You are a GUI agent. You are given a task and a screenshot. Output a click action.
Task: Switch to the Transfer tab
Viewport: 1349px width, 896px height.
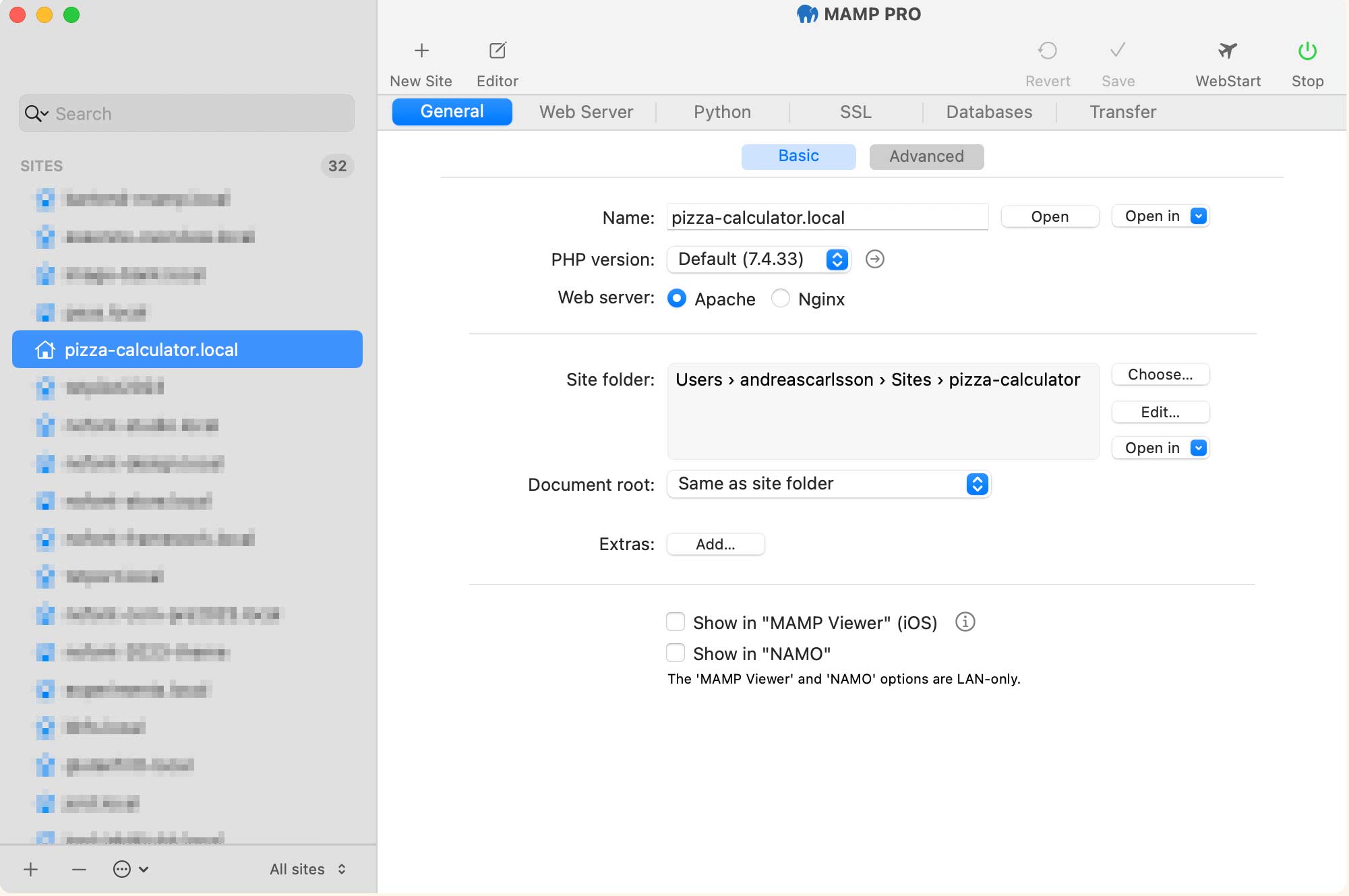(1122, 112)
